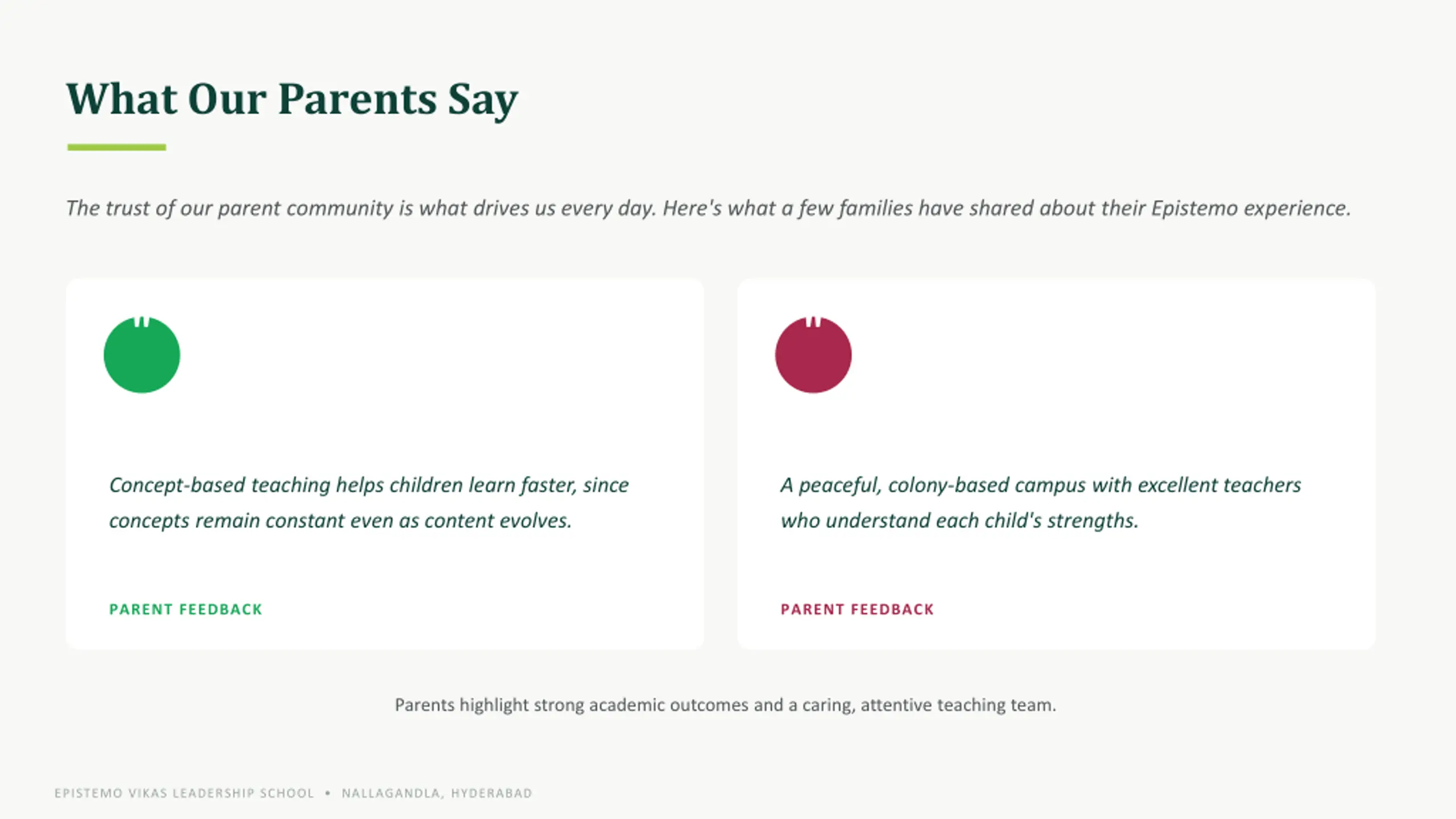Select the left testimonial card's blank area beside green circle
The height and width of the screenshot is (819, 1456).
click(438, 355)
